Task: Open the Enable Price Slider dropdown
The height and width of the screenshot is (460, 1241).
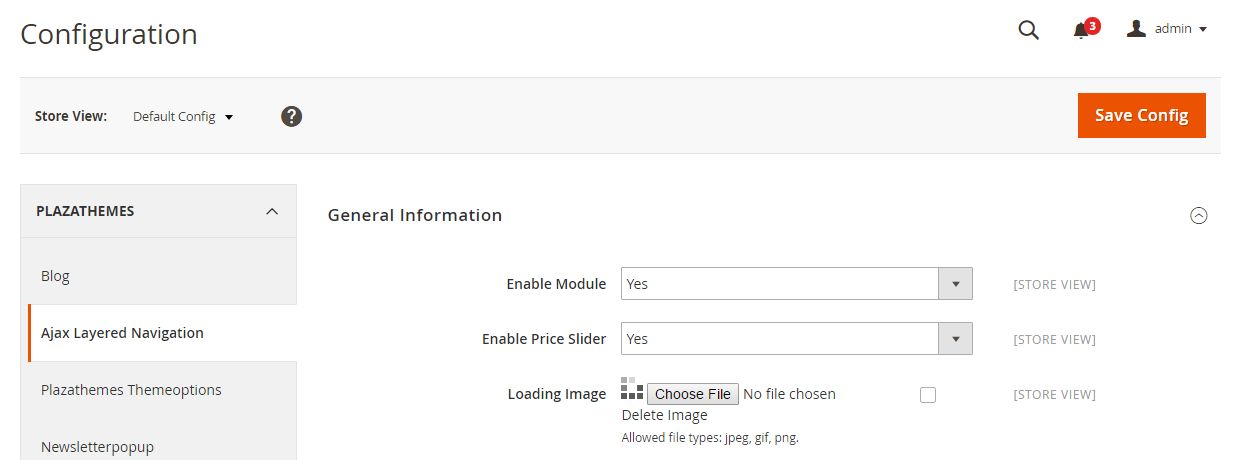Action: tap(796, 339)
